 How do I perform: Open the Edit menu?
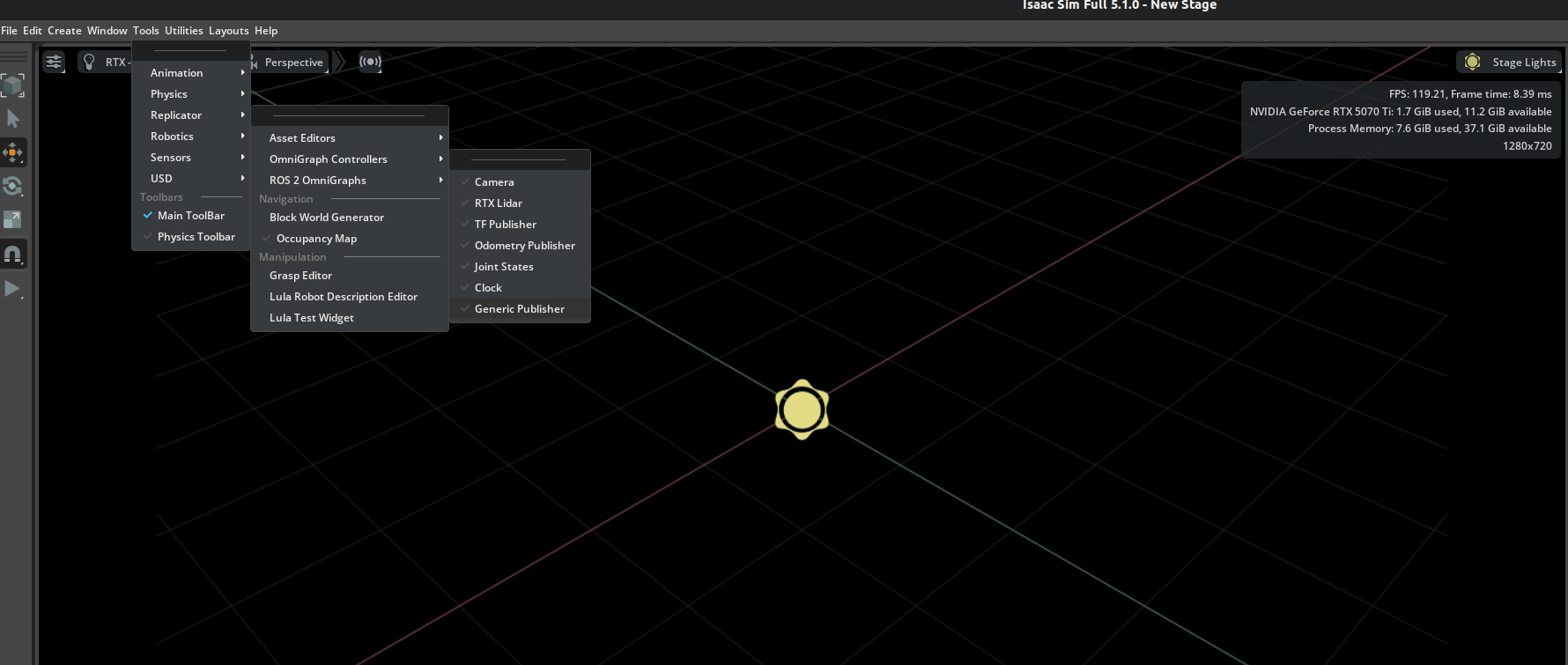click(33, 31)
